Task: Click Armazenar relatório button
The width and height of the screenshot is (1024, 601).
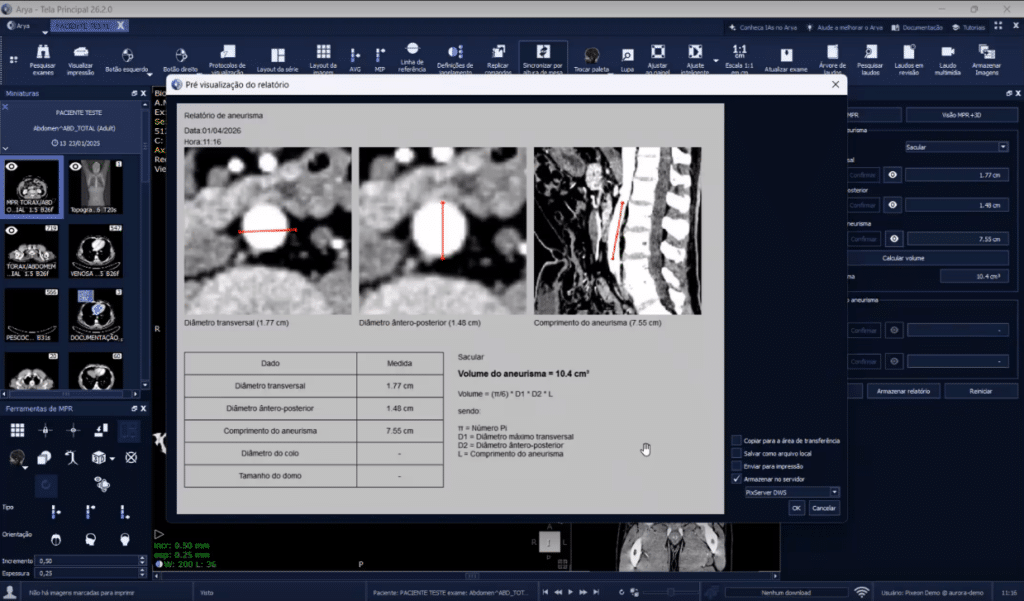Action: (903, 391)
